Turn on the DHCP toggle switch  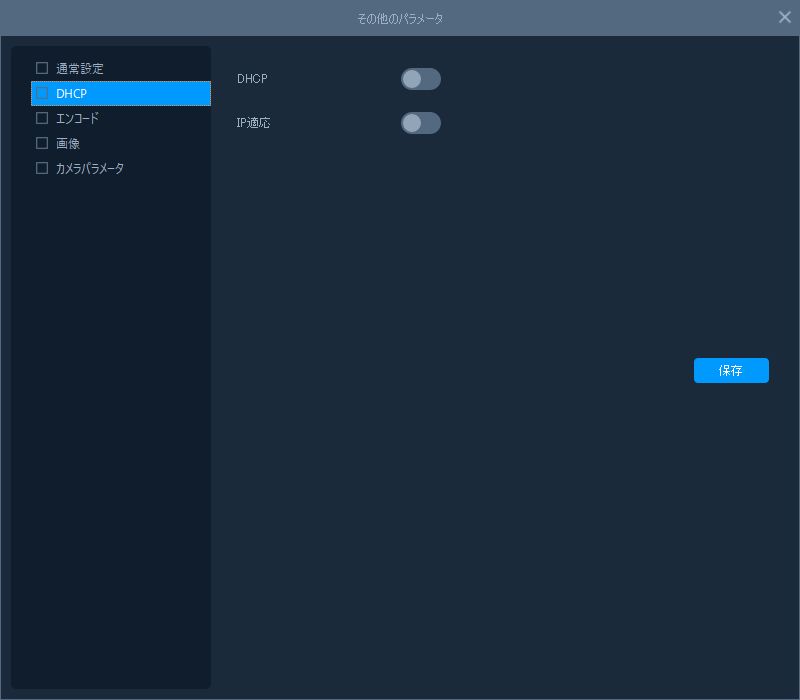[x=420, y=79]
